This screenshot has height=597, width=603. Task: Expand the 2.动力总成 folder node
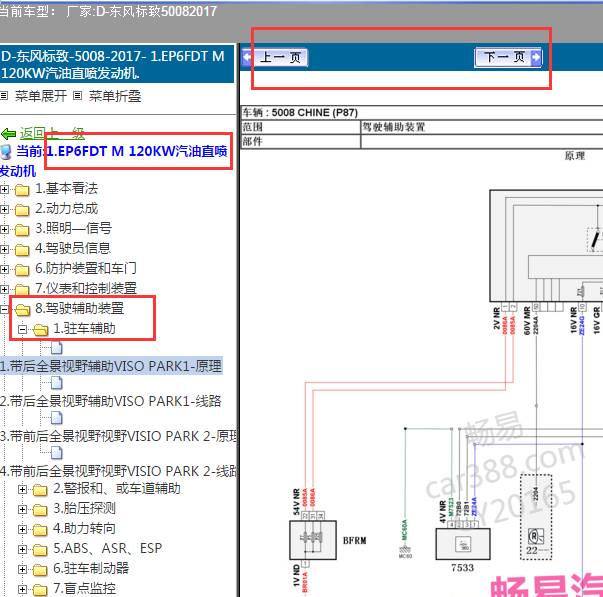point(5,209)
